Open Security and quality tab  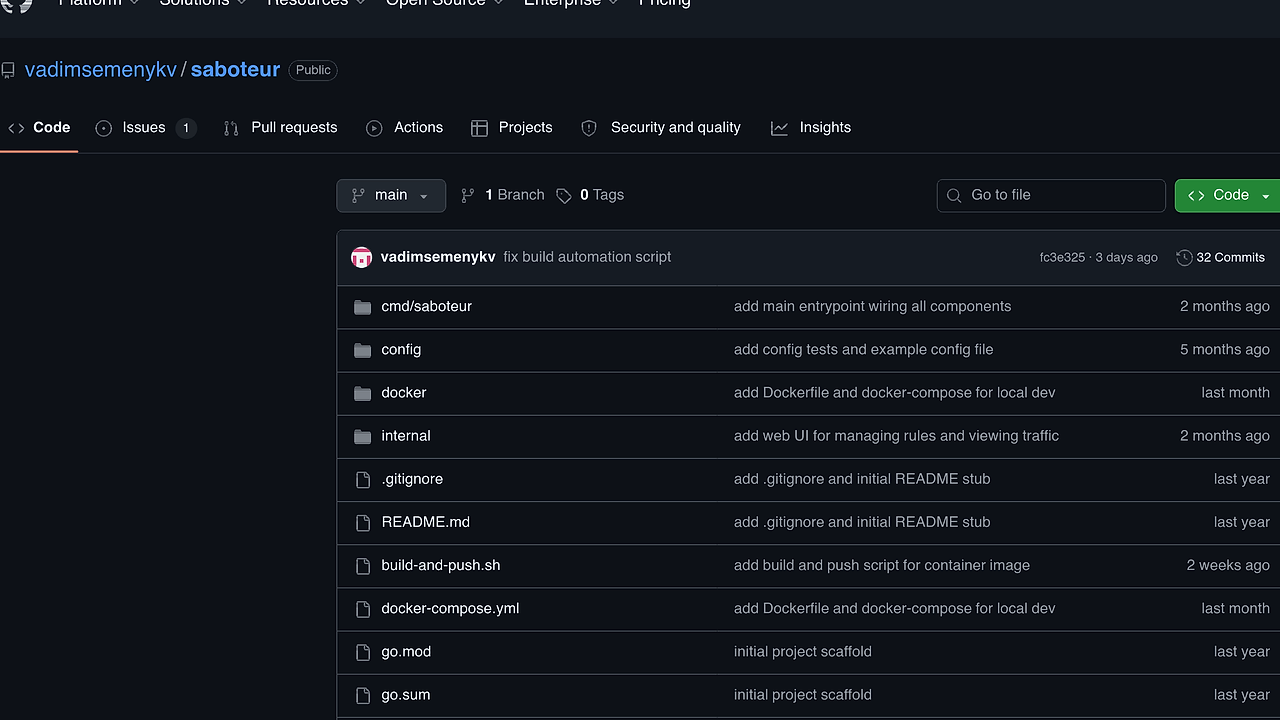pyautogui.click(x=661, y=128)
